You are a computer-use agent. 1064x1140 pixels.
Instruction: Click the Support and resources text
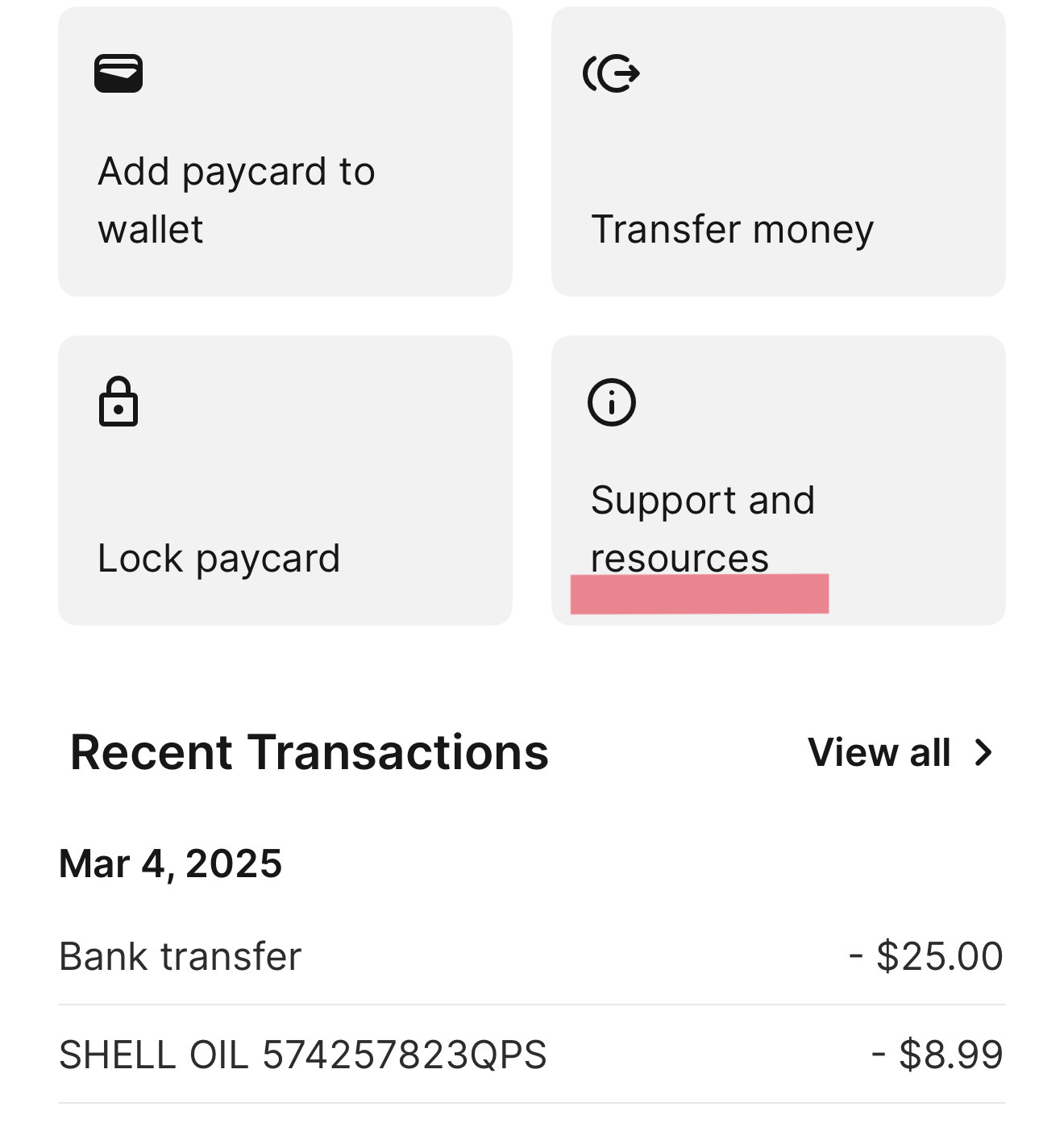click(x=702, y=527)
